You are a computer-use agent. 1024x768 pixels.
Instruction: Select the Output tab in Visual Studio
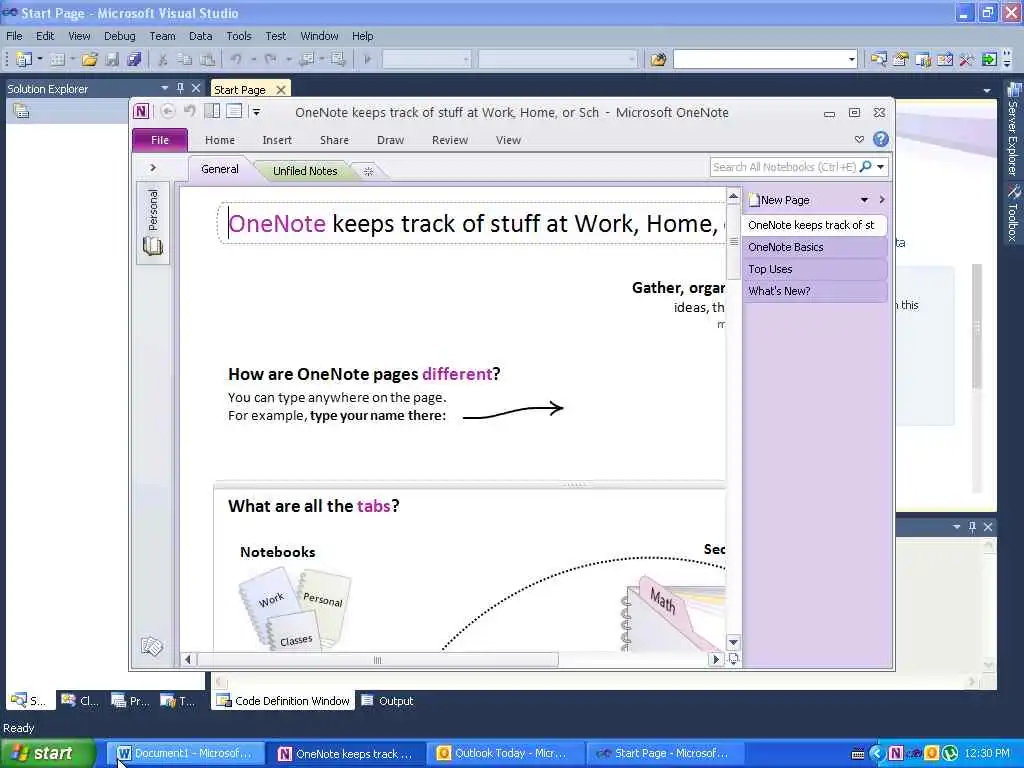pos(388,701)
